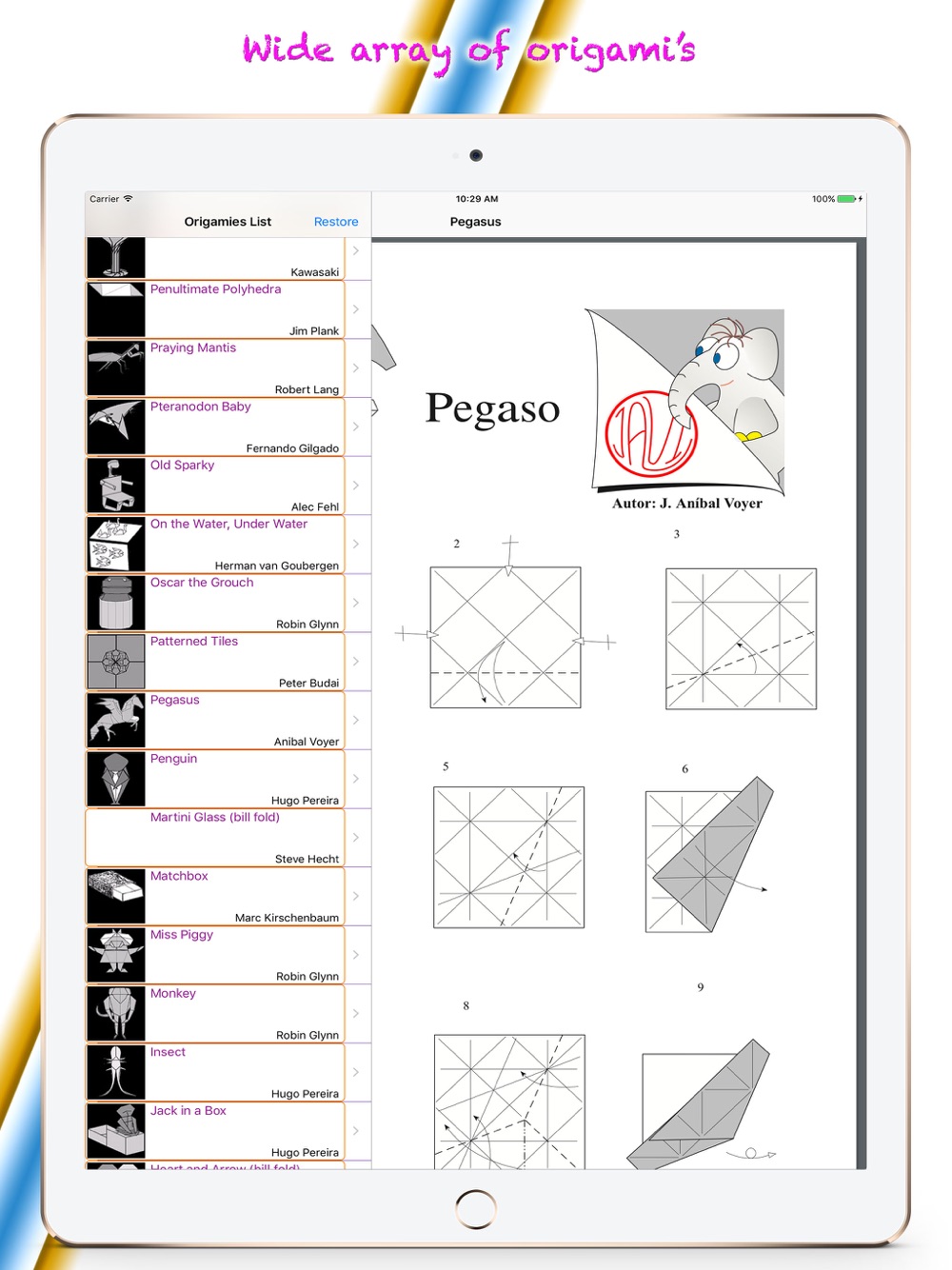Tap the Restore button
The height and width of the screenshot is (1270, 952).
(x=336, y=222)
